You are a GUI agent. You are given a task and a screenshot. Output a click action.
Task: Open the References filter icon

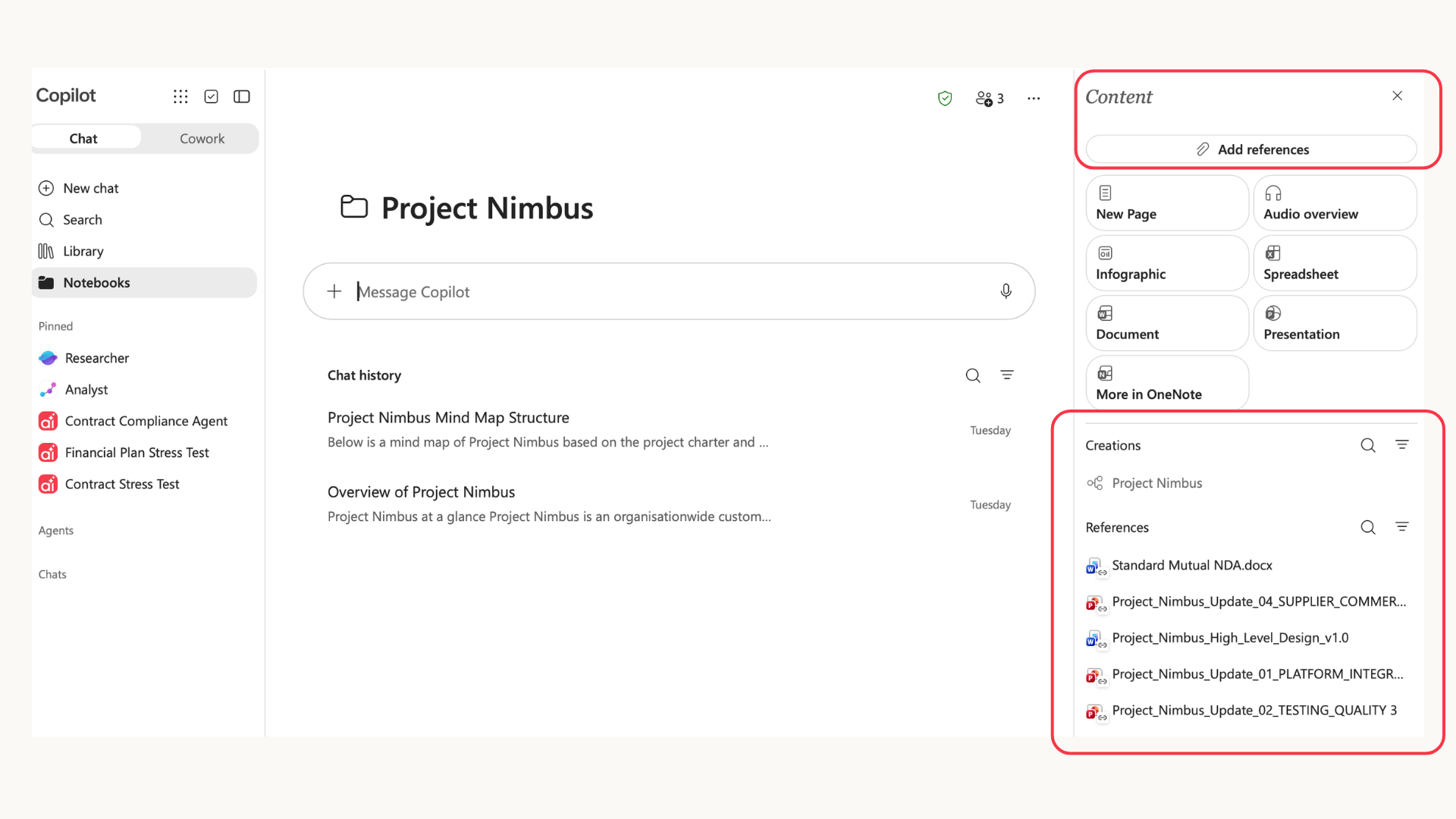tap(1402, 526)
